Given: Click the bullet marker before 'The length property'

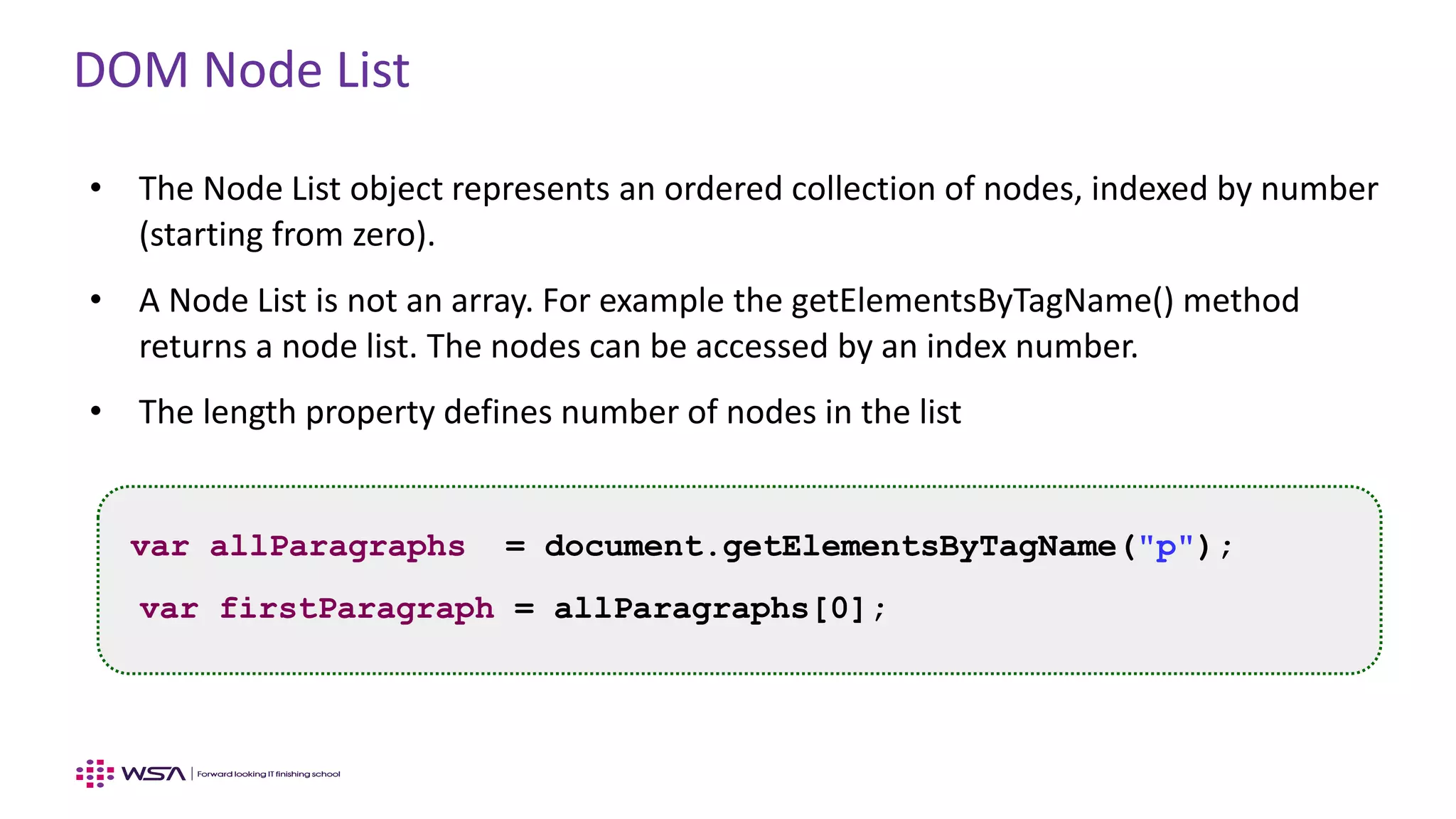Looking at the screenshot, I should [96, 412].
